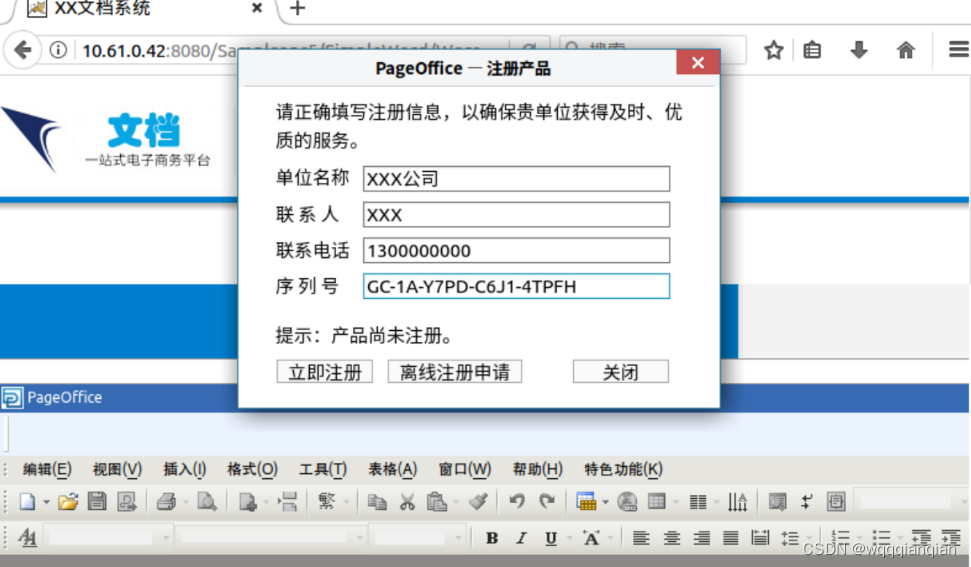Undo the last action
The width and height of the screenshot is (971, 567).
(x=517, y=501)
